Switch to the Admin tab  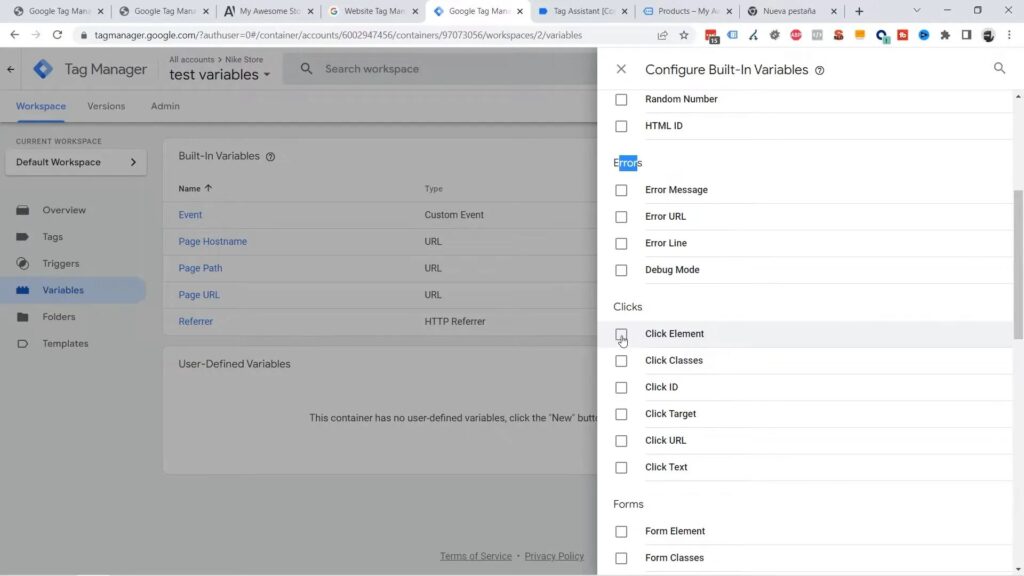(165, 106)
